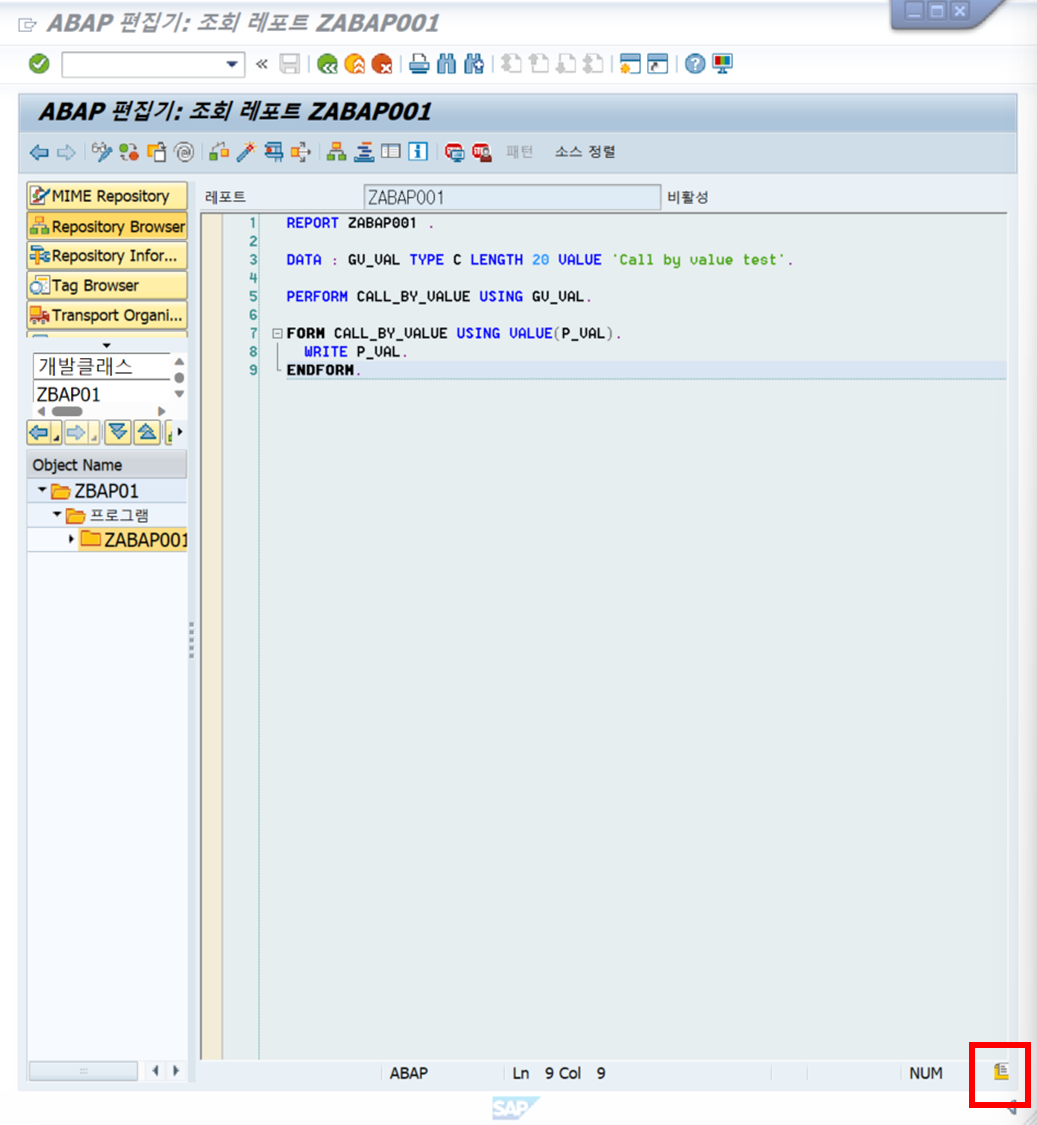Open the transaction command field dropdown
Image resolution: width=1037 pixels, height=1125 pixels.
[x=232, y=65]
